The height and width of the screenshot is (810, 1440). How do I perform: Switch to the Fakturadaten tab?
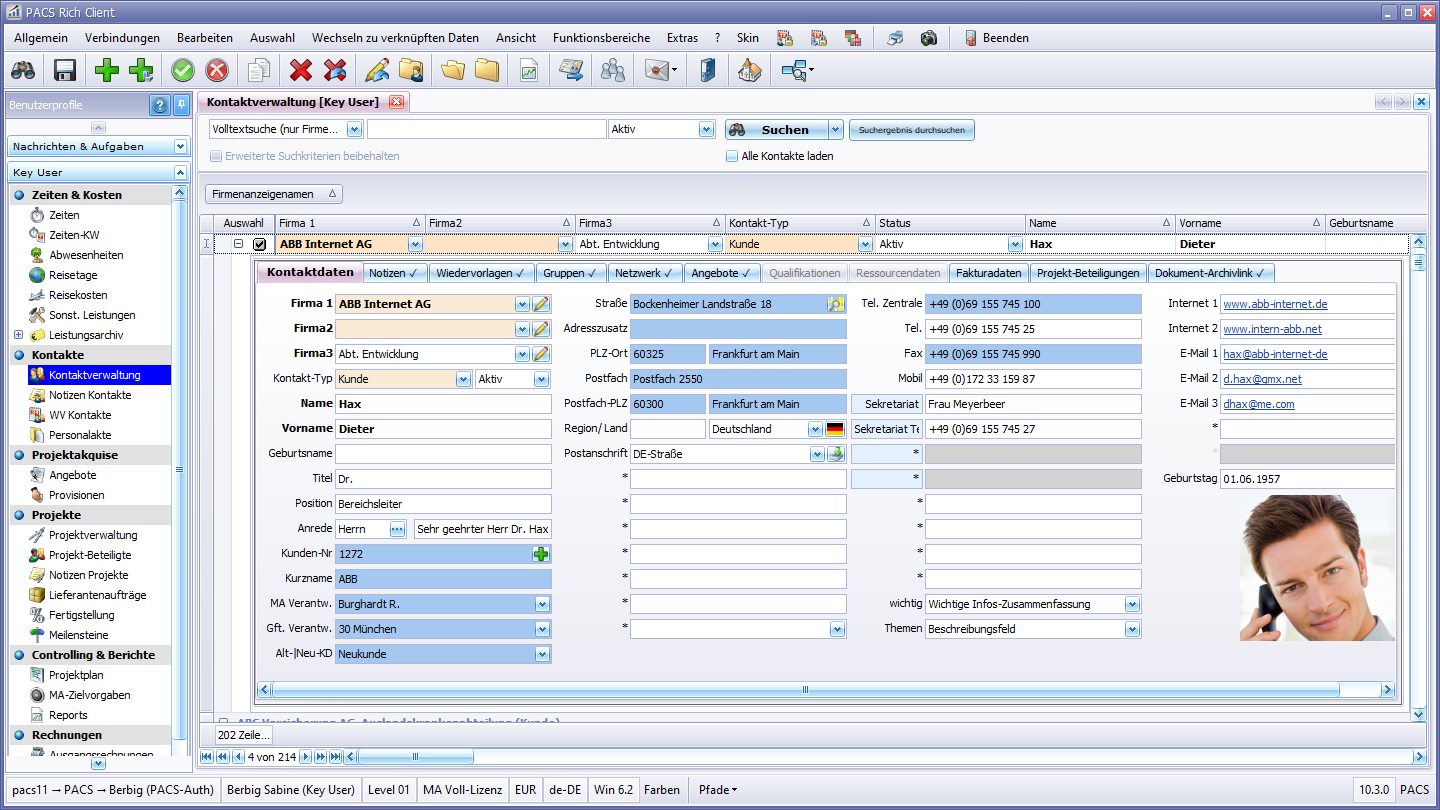click(x=988, y=273)
